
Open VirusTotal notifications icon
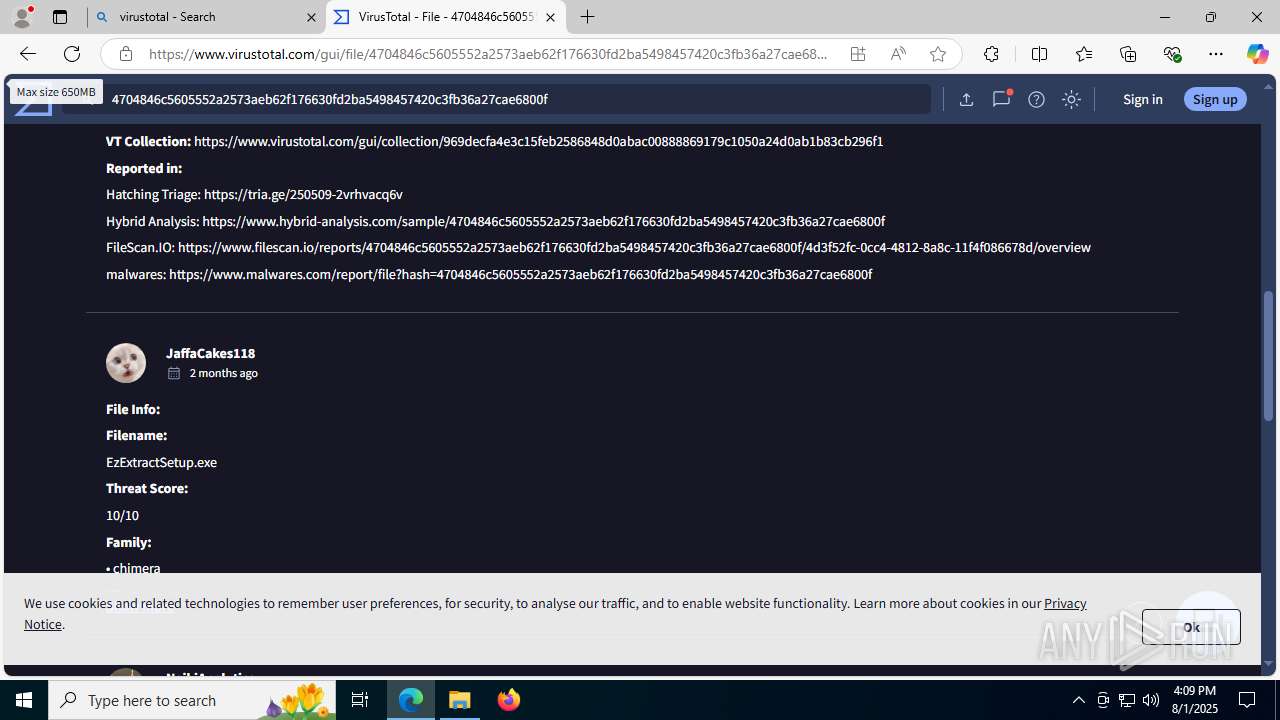click(1001, 99)
